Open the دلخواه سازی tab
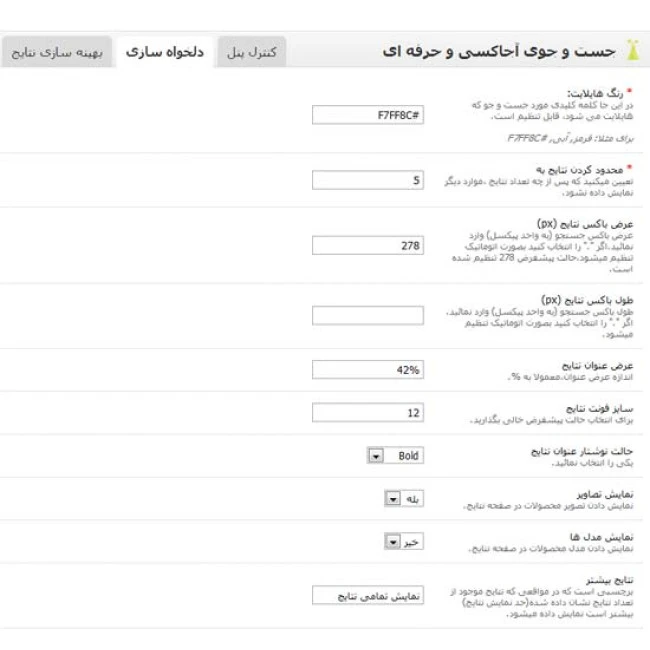The width and height of the screenshot is (650, 650). [164, 50]
